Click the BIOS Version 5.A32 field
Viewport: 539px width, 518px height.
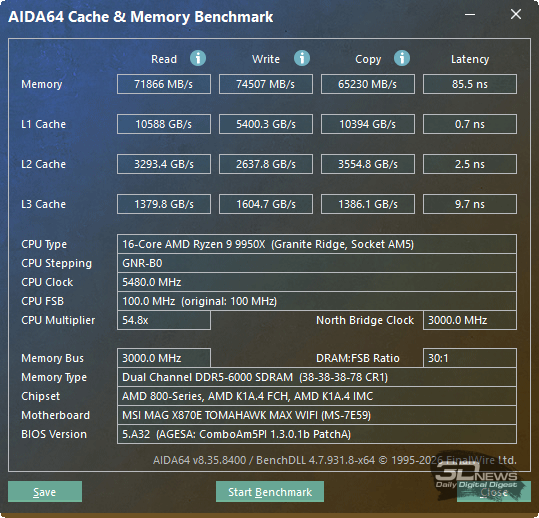click(317, 434)
